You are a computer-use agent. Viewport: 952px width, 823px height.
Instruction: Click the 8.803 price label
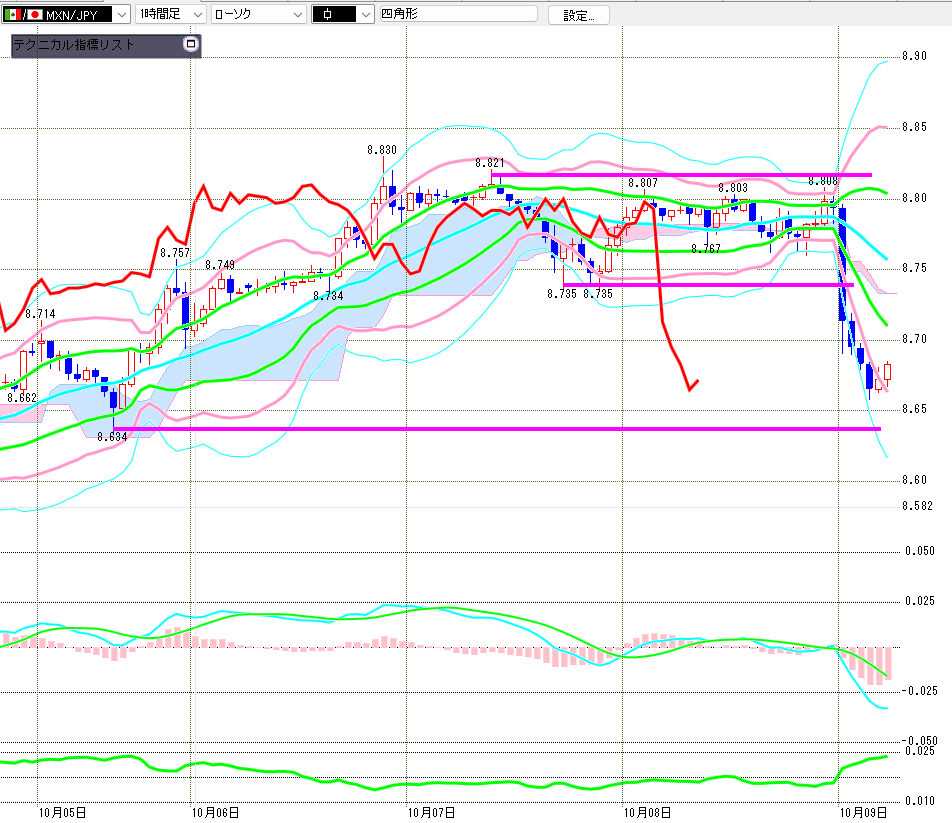(733, 188)
